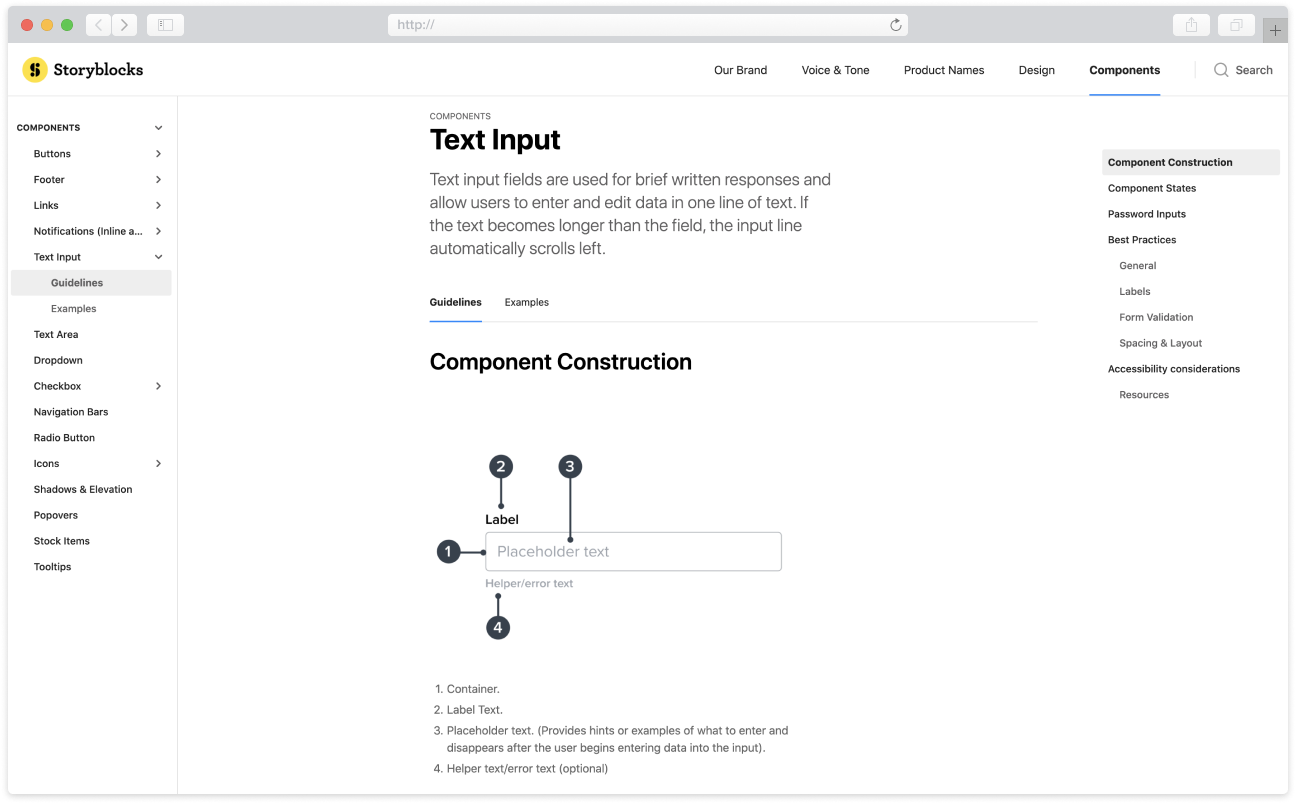Click the Storyblocks logo icon
The image size is (1296, 804).
click(x=33, y=69)
